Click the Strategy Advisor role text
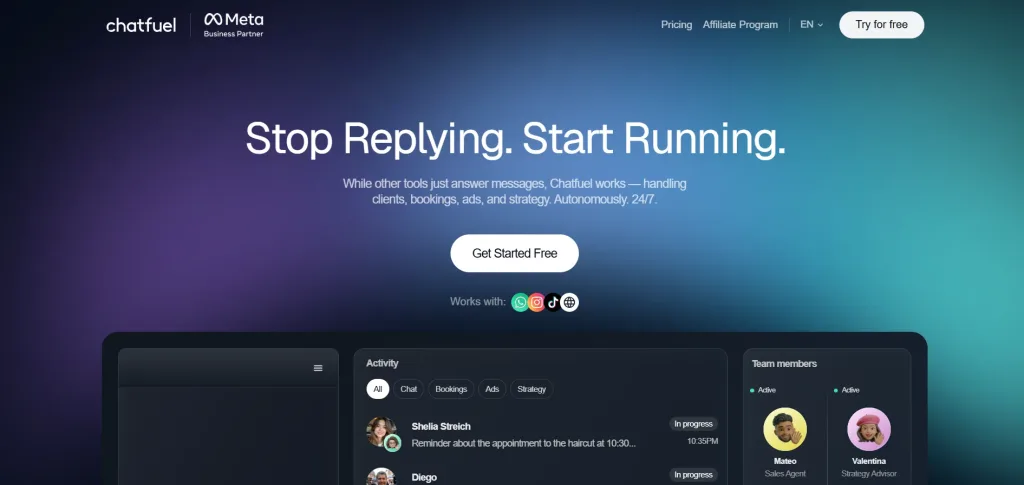This screenshot has height=485, width=1024. point(869,474)
